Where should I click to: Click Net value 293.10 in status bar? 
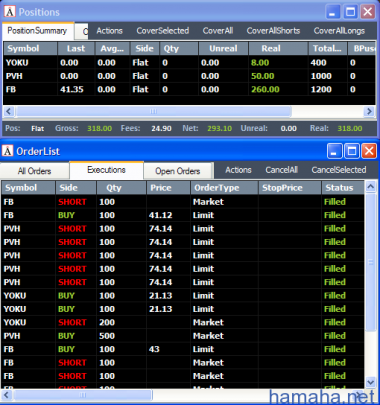coord(219,128)
